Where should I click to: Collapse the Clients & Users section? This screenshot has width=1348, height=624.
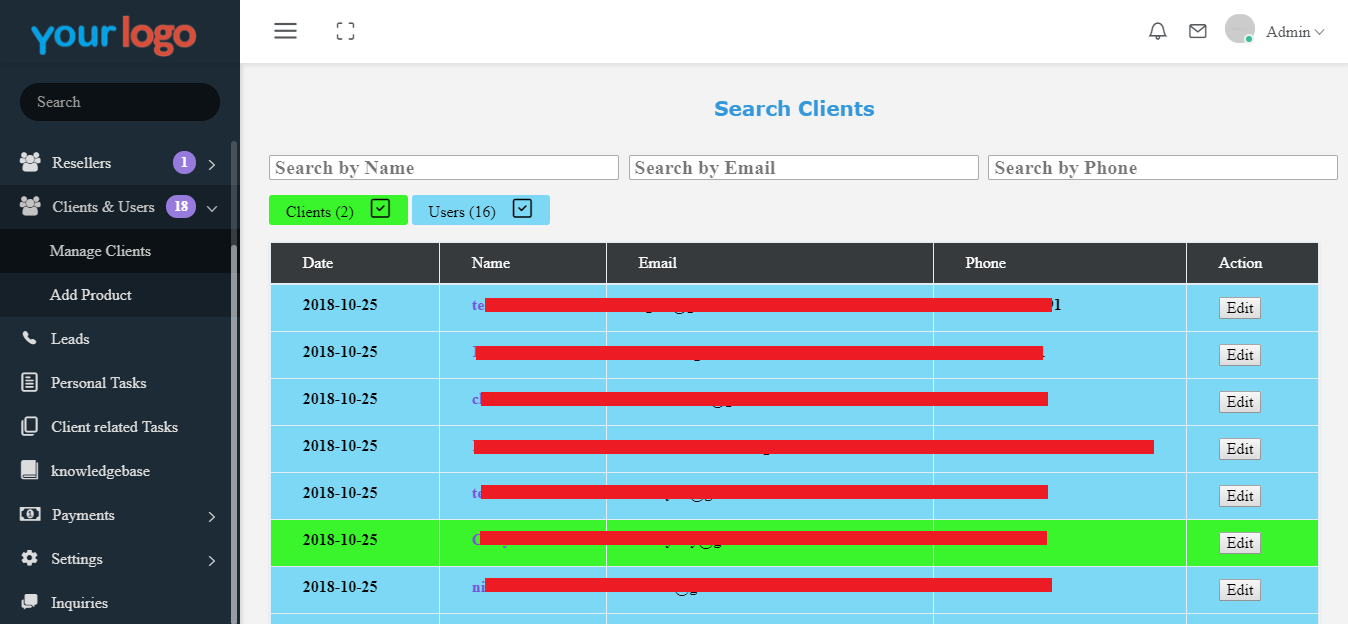(212, 208)
